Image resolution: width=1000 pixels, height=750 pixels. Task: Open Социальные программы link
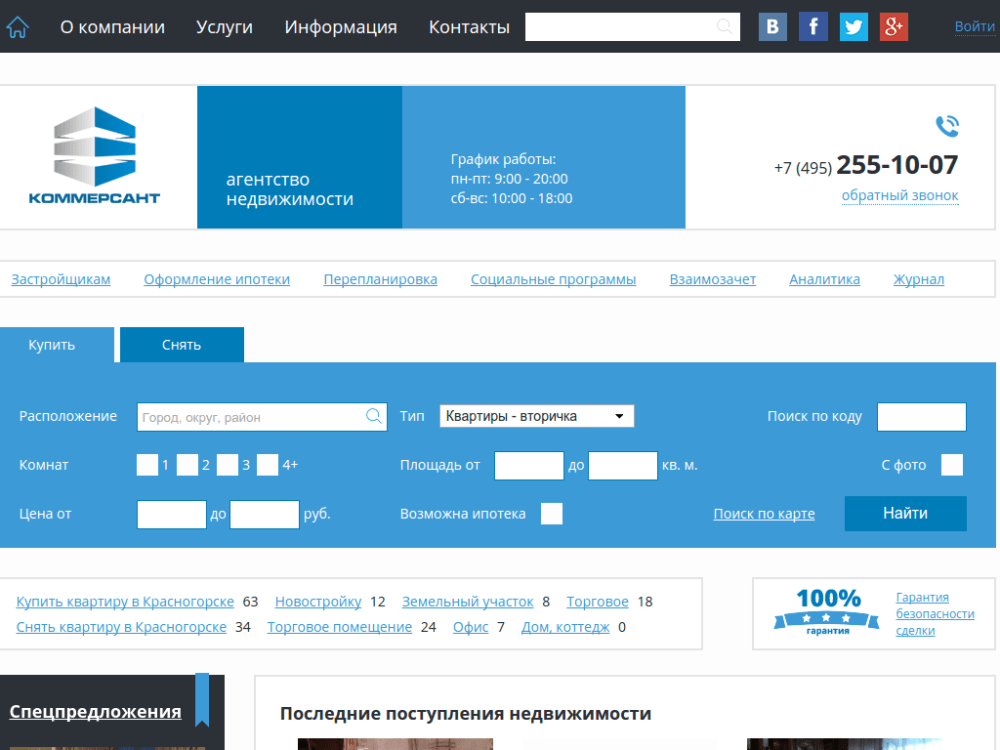(x=553, y=279)
